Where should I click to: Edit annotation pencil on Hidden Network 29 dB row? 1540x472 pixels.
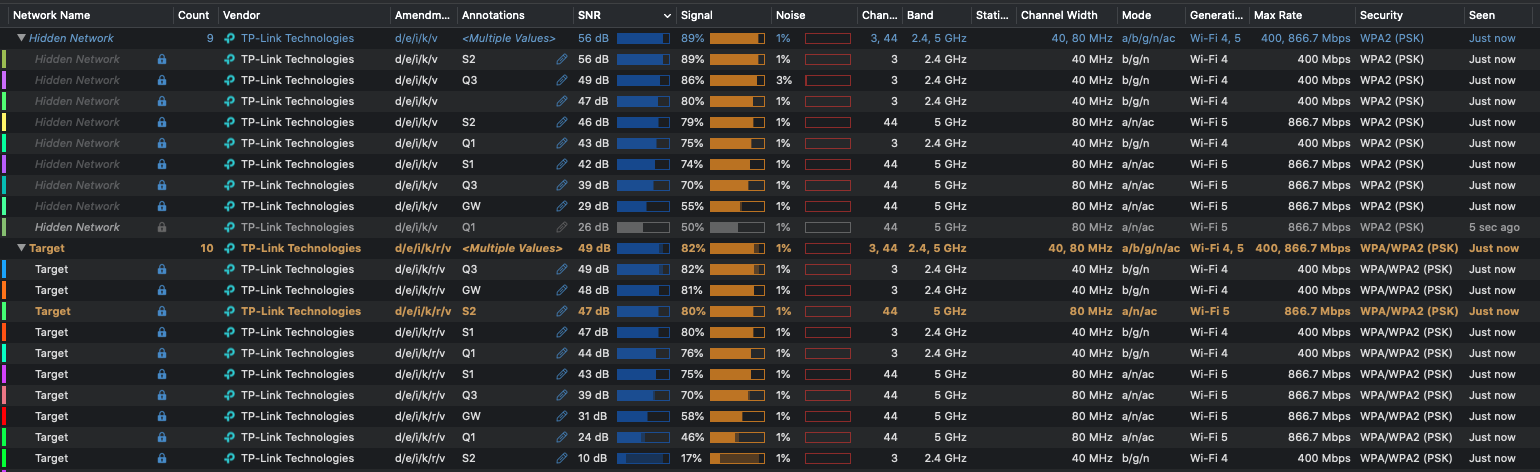point(562,206)
